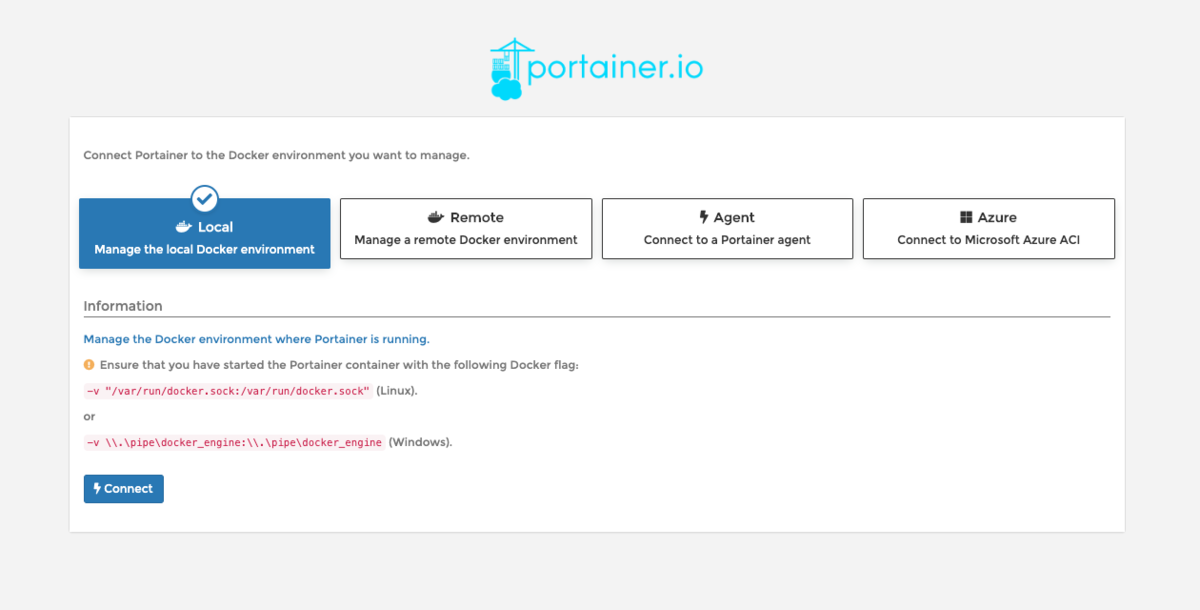1200x610 pixels.
Task: Switch to the Local environment tab
Action: coord(204,233)
